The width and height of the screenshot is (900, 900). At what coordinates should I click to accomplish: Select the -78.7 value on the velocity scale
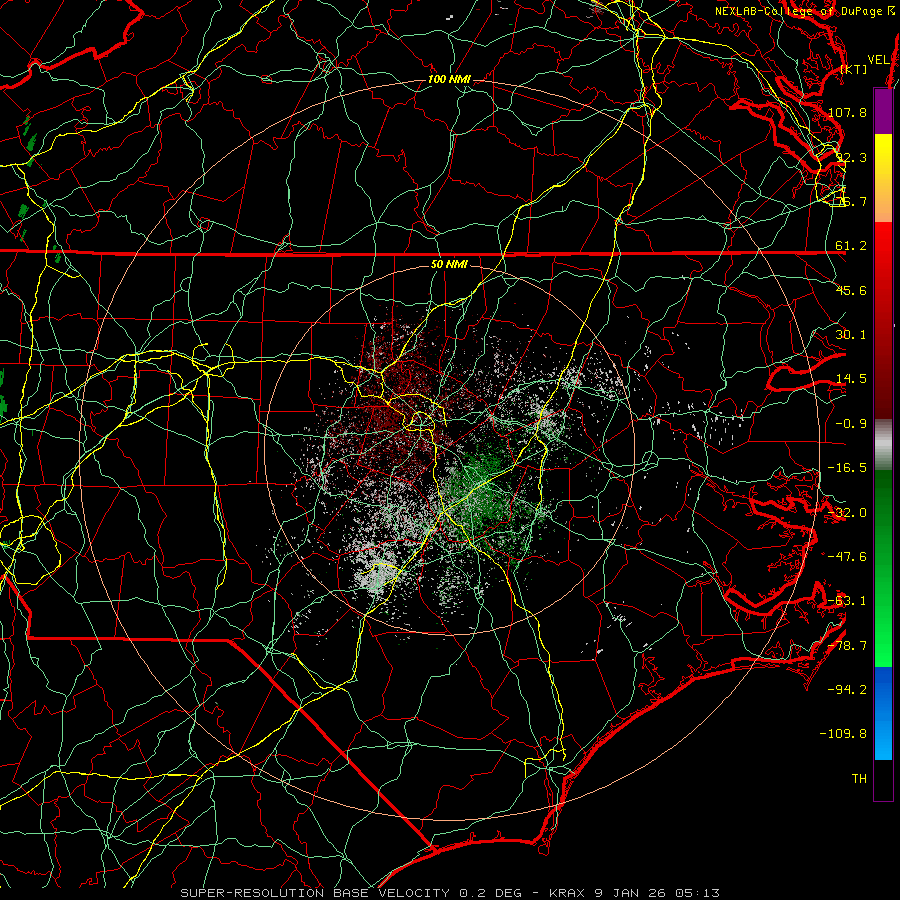(x=847, y=646)
